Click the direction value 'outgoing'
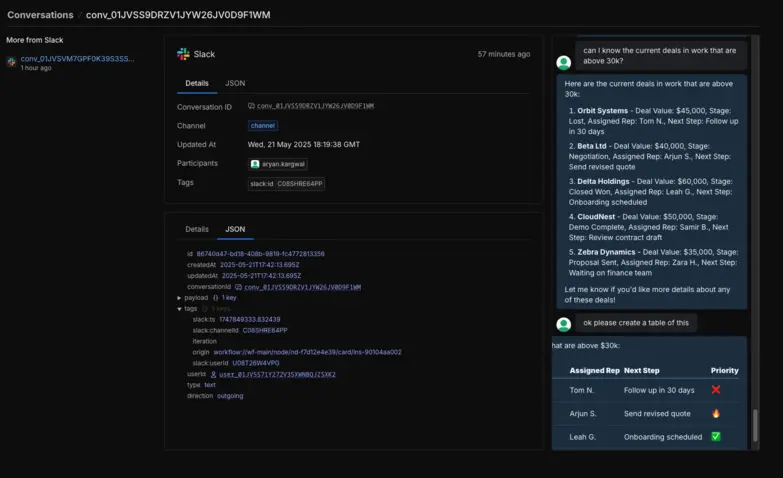Viewport: 783px width, 478px height. [230, 396]
